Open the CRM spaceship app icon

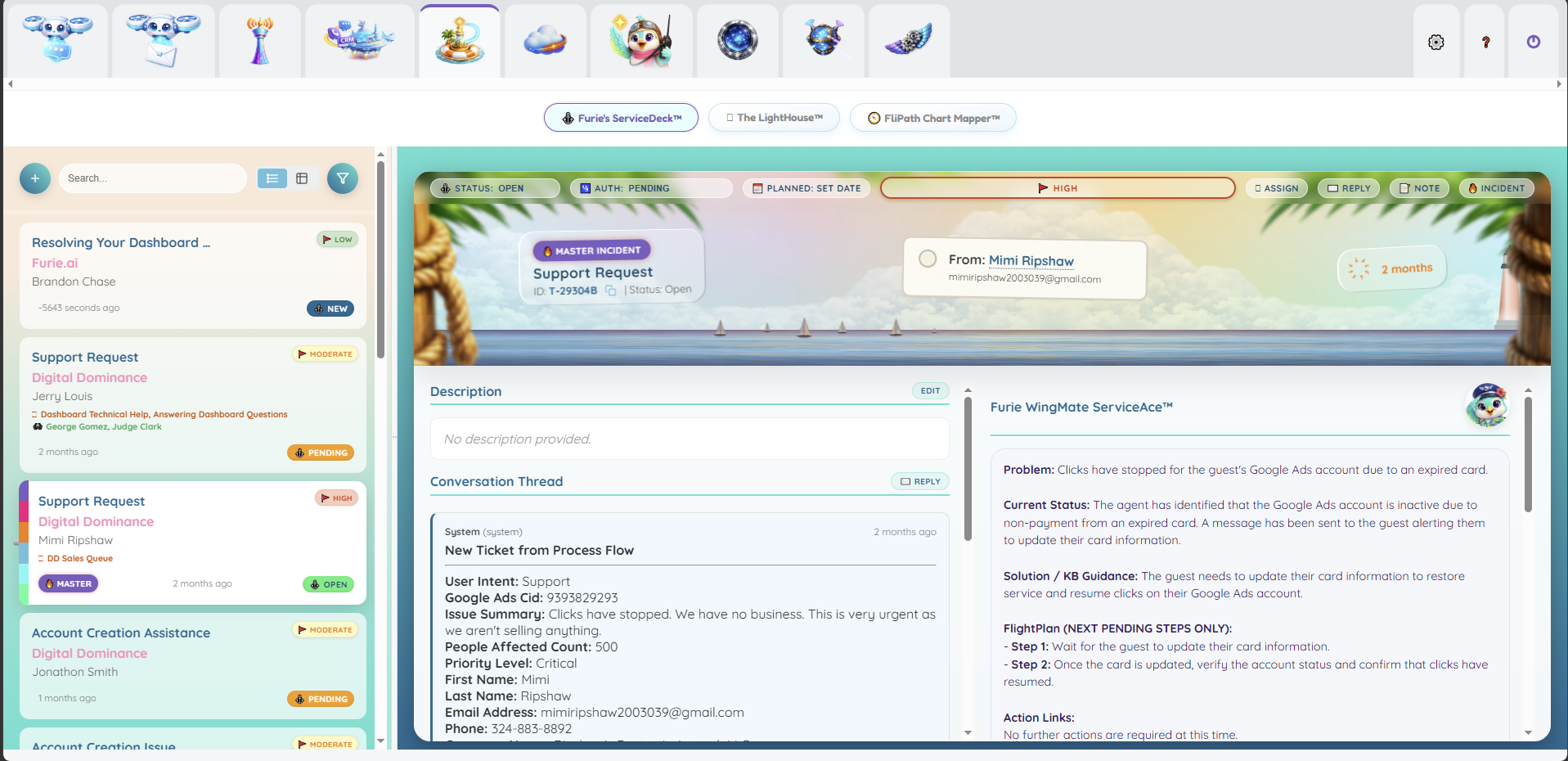[359, 40]
